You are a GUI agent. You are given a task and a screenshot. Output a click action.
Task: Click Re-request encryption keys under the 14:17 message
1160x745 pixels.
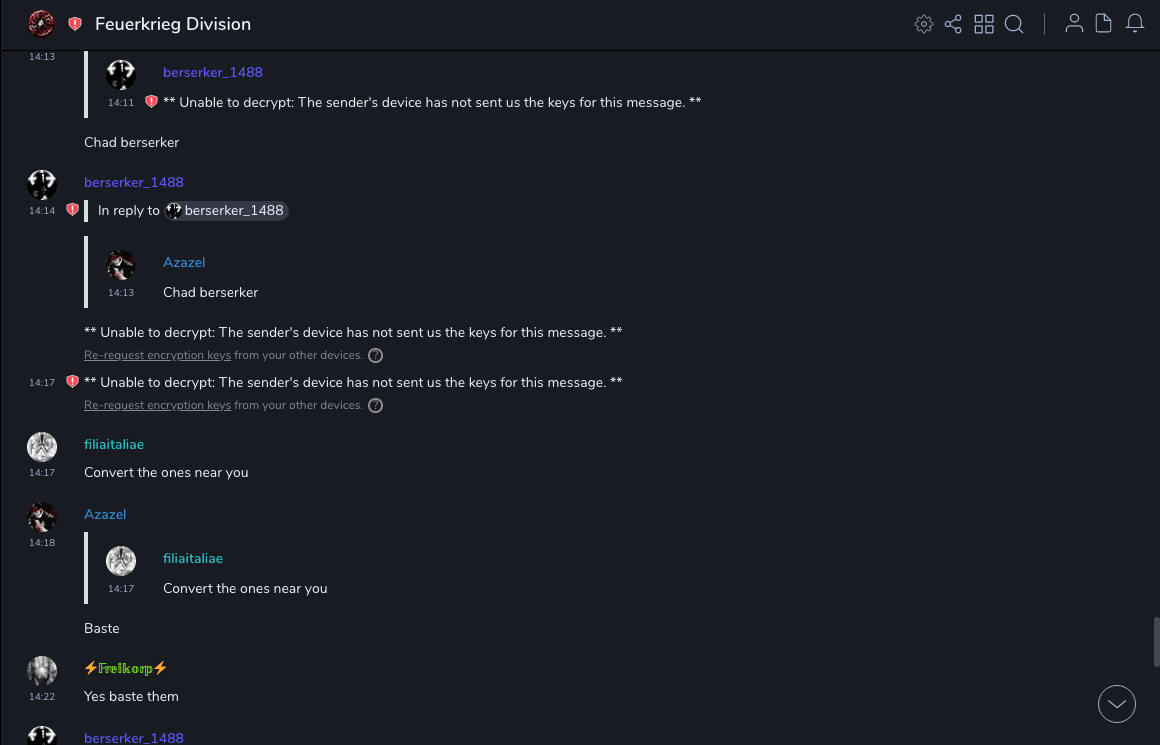click(x=157, y=405)
